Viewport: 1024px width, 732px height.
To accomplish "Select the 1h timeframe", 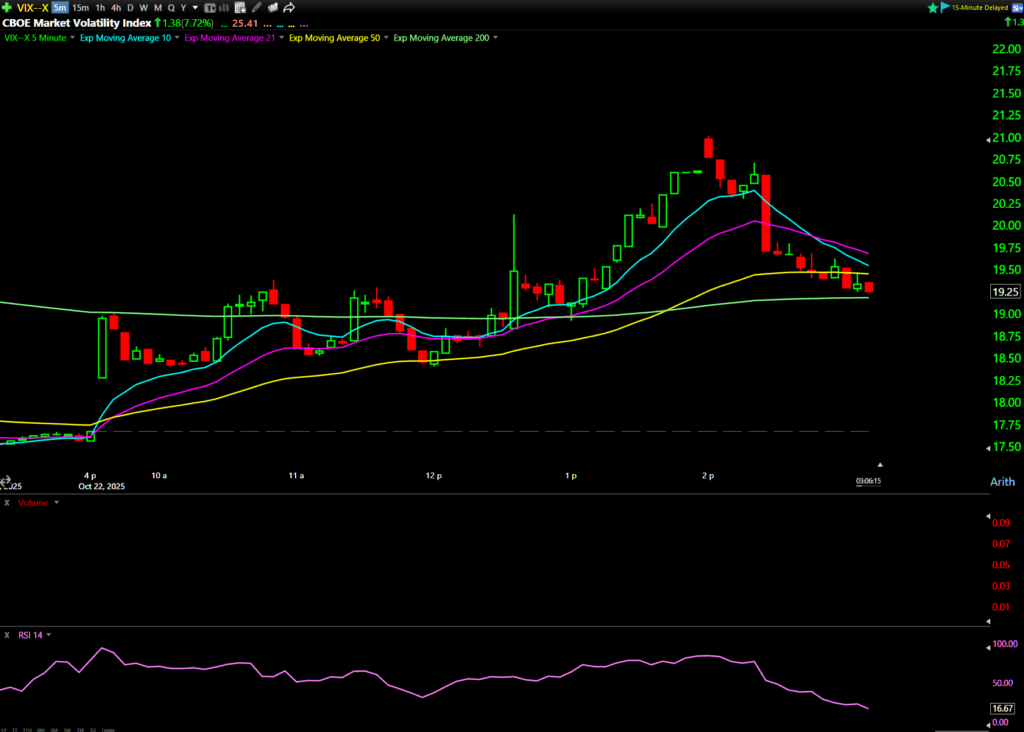I will click(x=100, y=8).
